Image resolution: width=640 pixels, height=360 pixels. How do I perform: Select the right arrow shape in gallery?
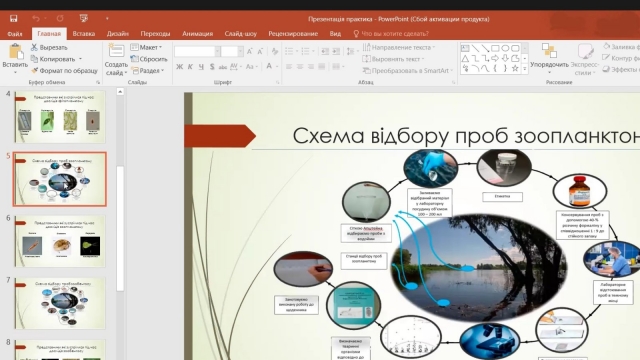click(x=495, y=58)
